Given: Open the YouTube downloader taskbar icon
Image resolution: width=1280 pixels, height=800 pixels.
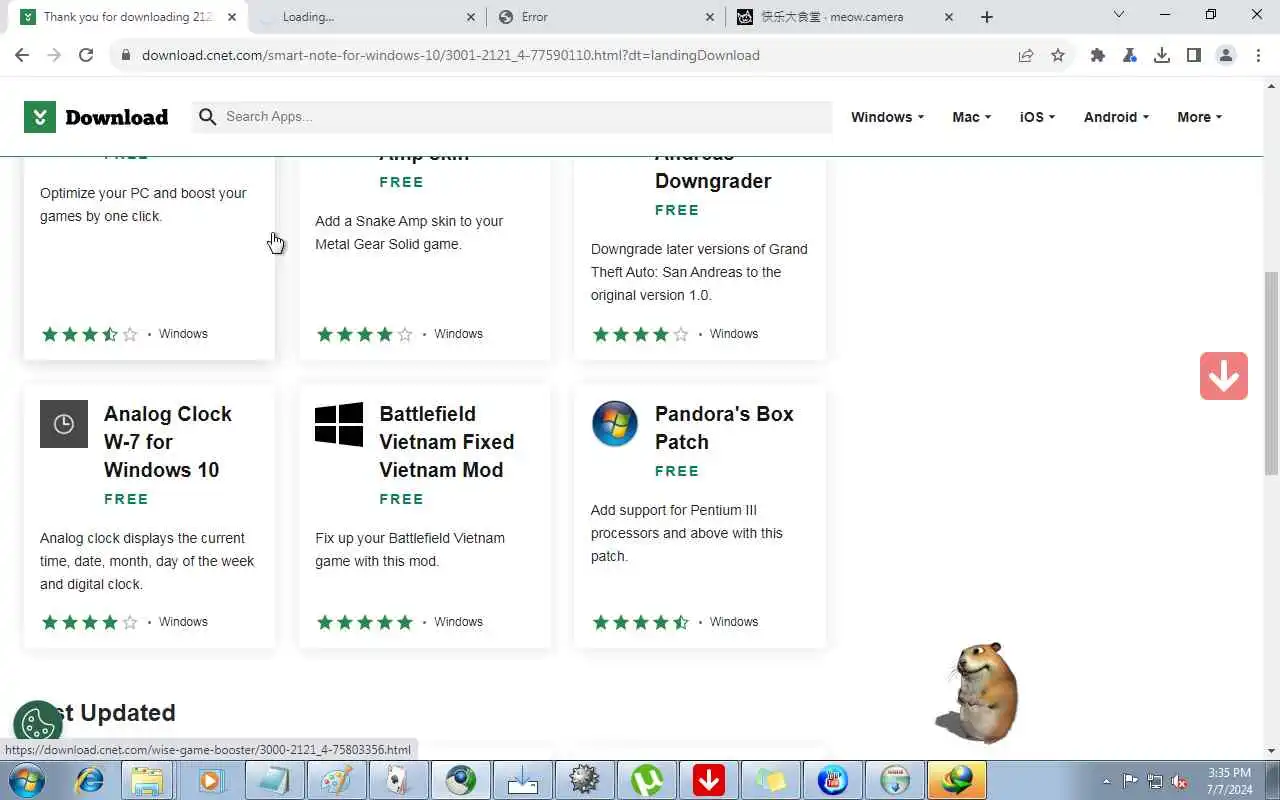Looking at the screenshot, I should tap(833, 780).
